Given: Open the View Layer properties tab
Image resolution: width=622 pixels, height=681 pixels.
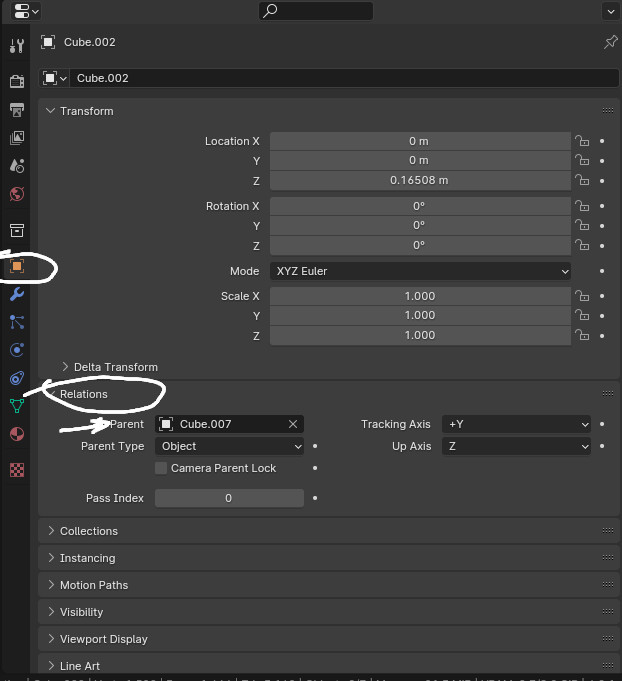Looking at the screenshot, I should coord(17,138).
